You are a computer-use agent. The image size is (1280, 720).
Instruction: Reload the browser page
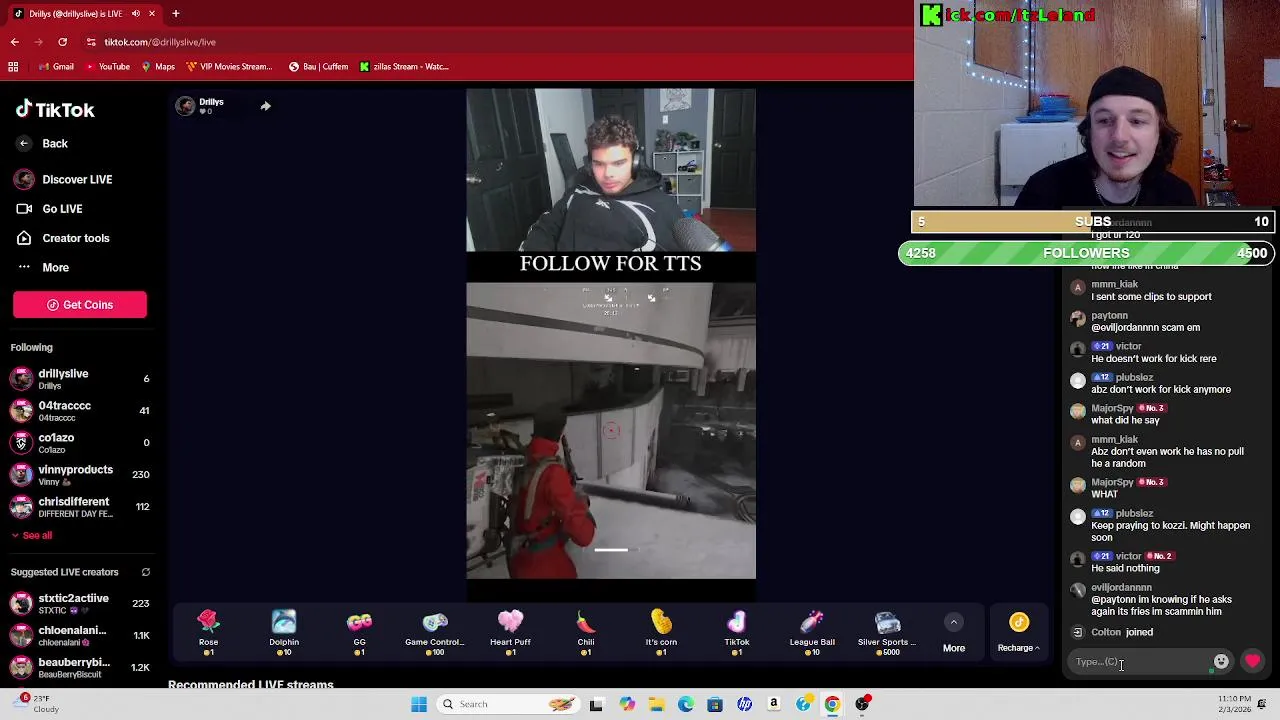point(62,42)
